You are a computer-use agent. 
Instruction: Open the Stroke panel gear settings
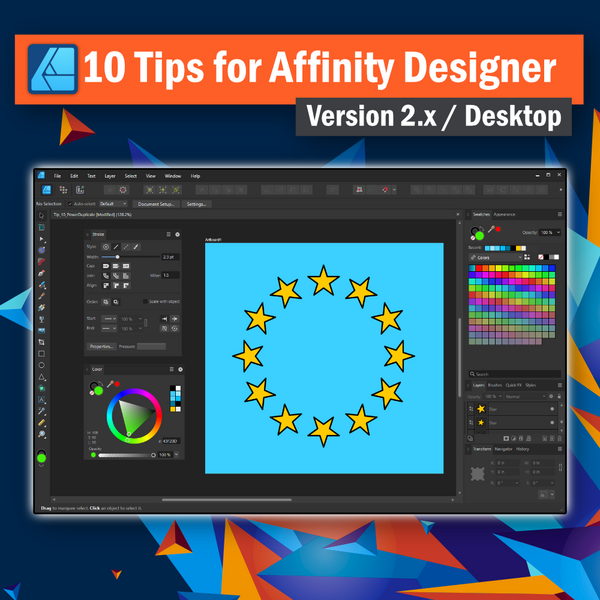click(178, 234)
